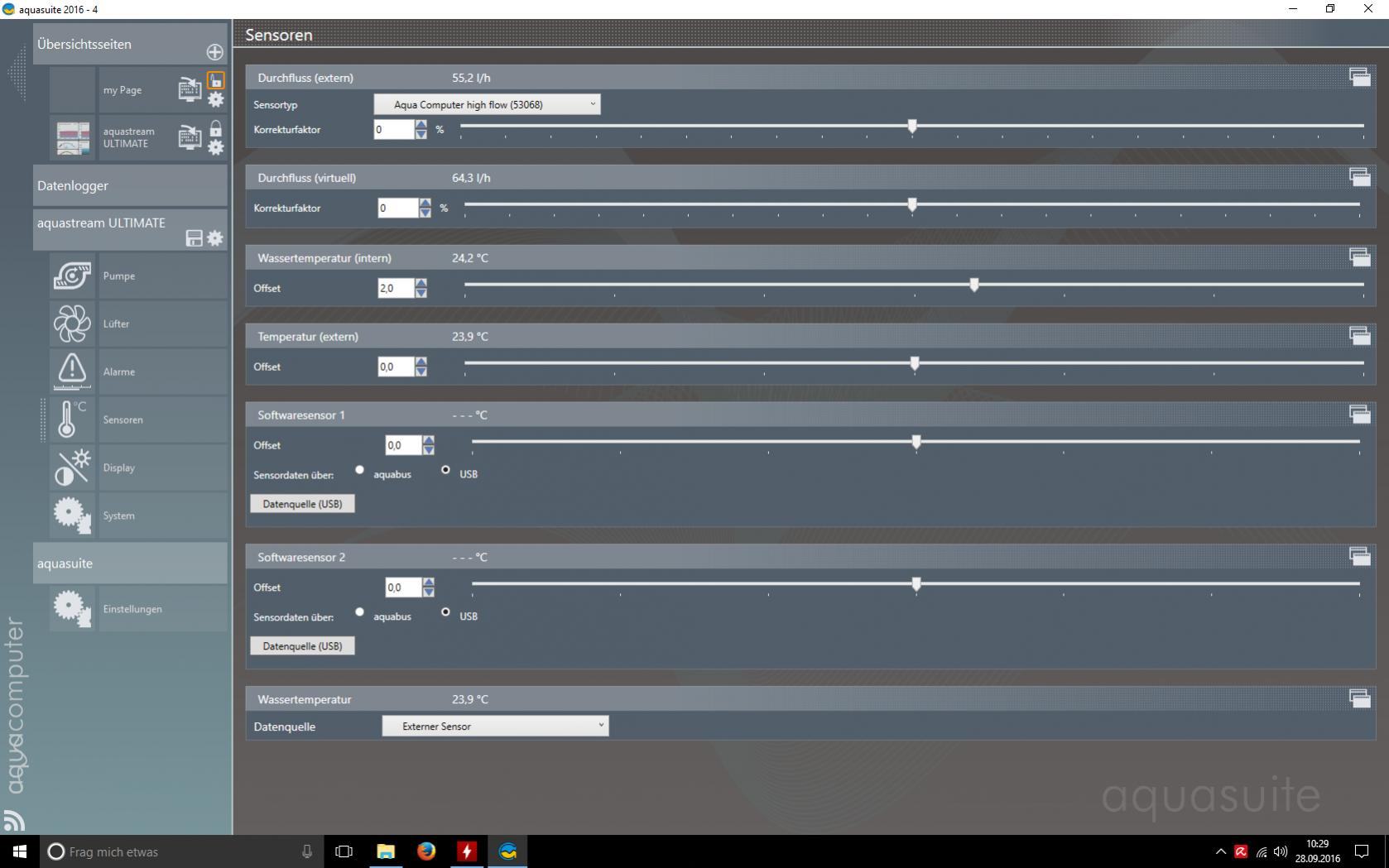Screen dimensions: 1389x868
Task: Open the Einstellungen label entry
Action: (x=163, y=609)
